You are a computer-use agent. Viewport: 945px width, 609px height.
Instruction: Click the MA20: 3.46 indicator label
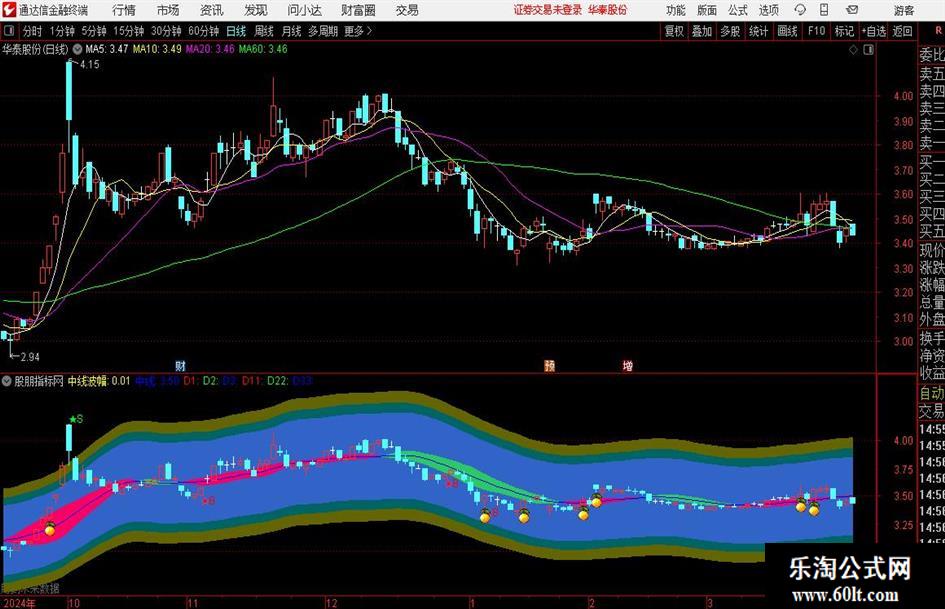210,49
